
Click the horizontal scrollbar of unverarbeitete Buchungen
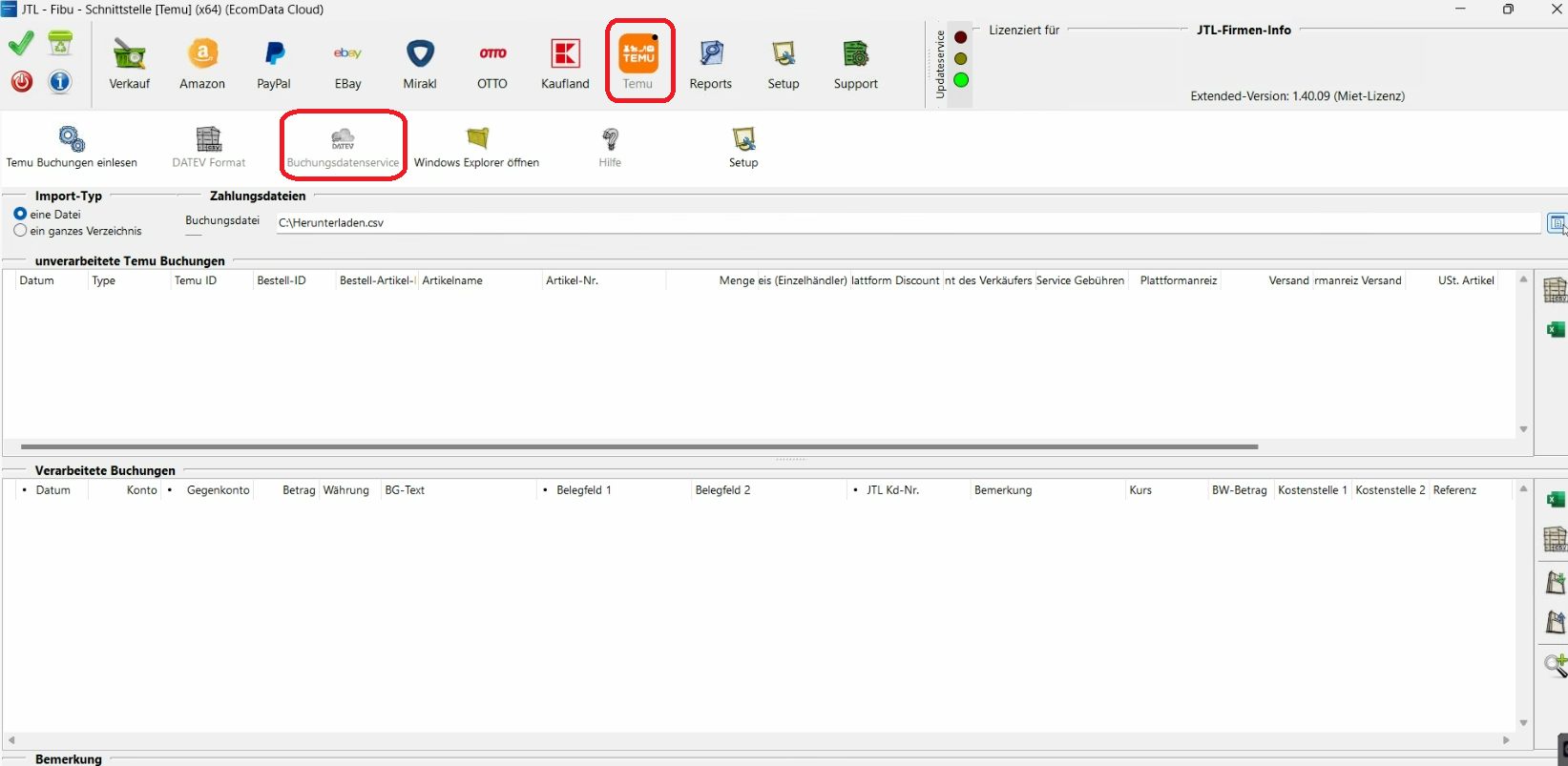[x=639, y=446]
